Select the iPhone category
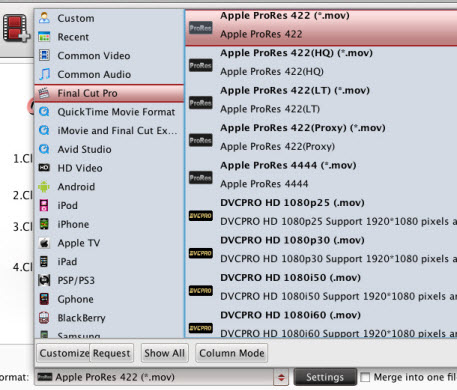Image resolution: width=457 pixels, height=390 pixels. click(109, 224)
